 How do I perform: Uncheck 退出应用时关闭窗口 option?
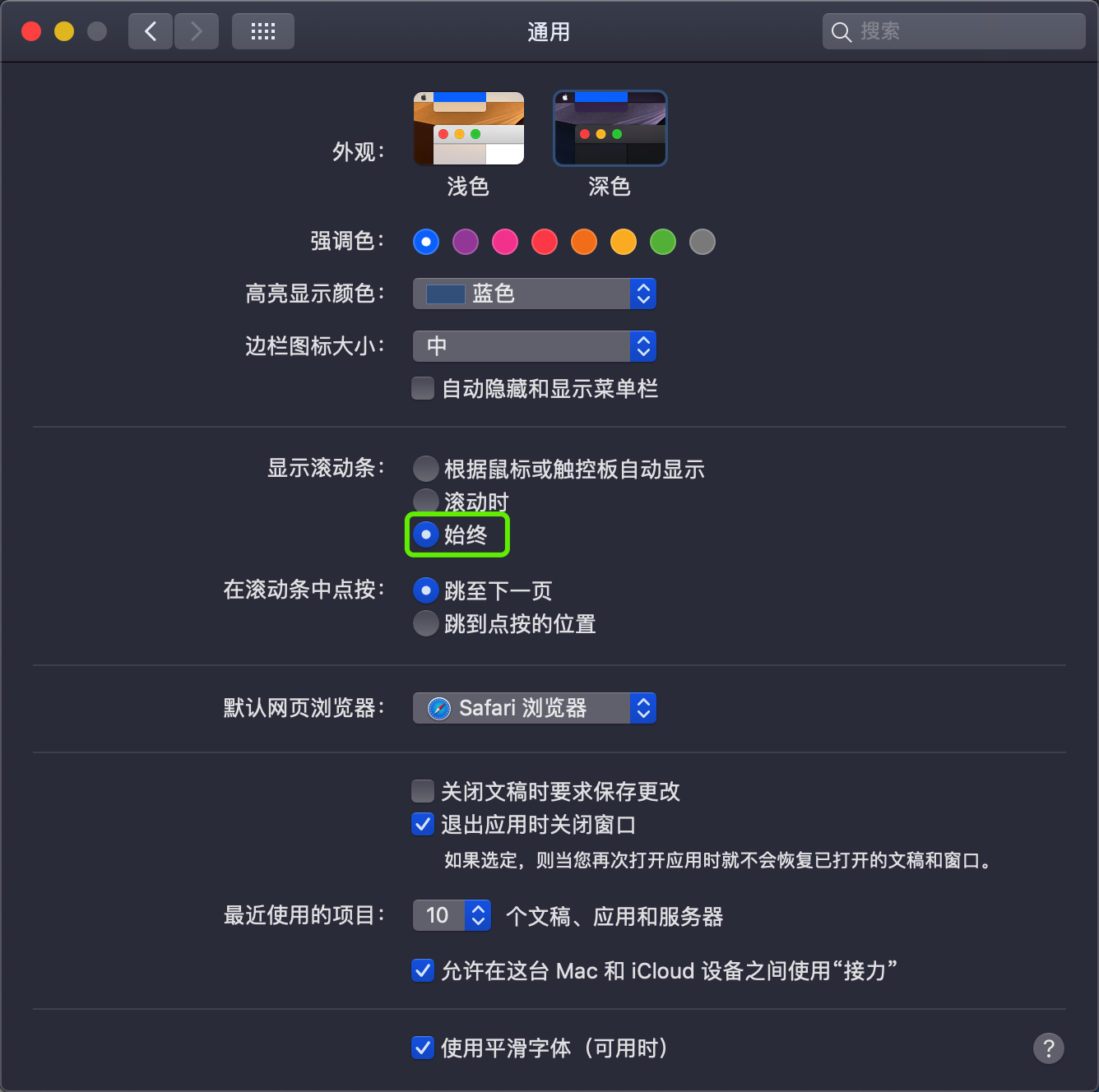coord(423,824)
